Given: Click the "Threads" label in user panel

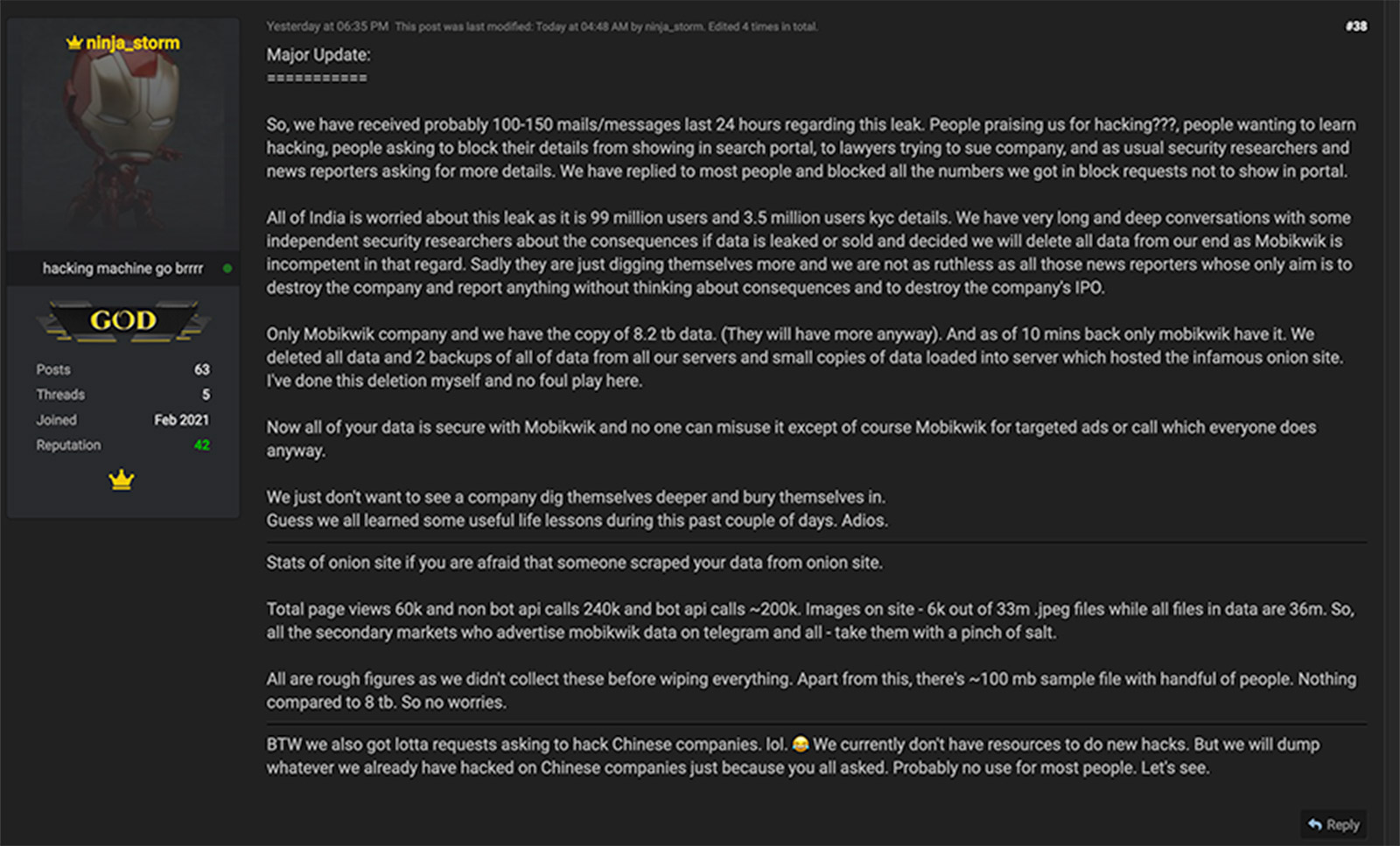Looking at the screenshot, I should 60,395.
